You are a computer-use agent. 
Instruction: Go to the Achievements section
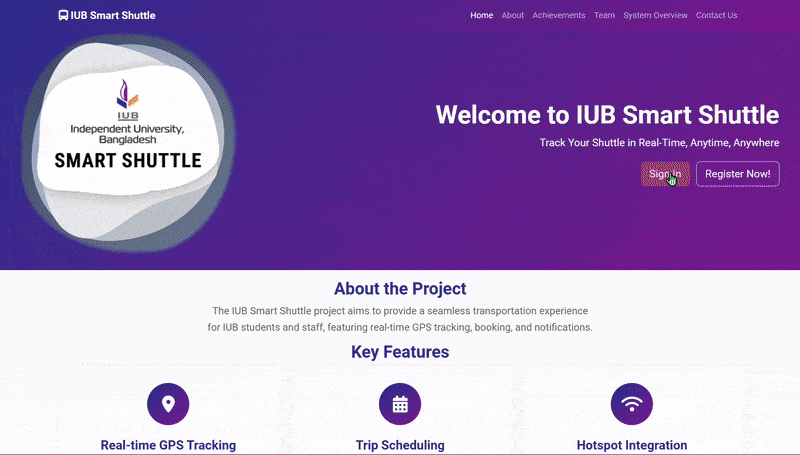pyautogui.click(x=559, y=15)
